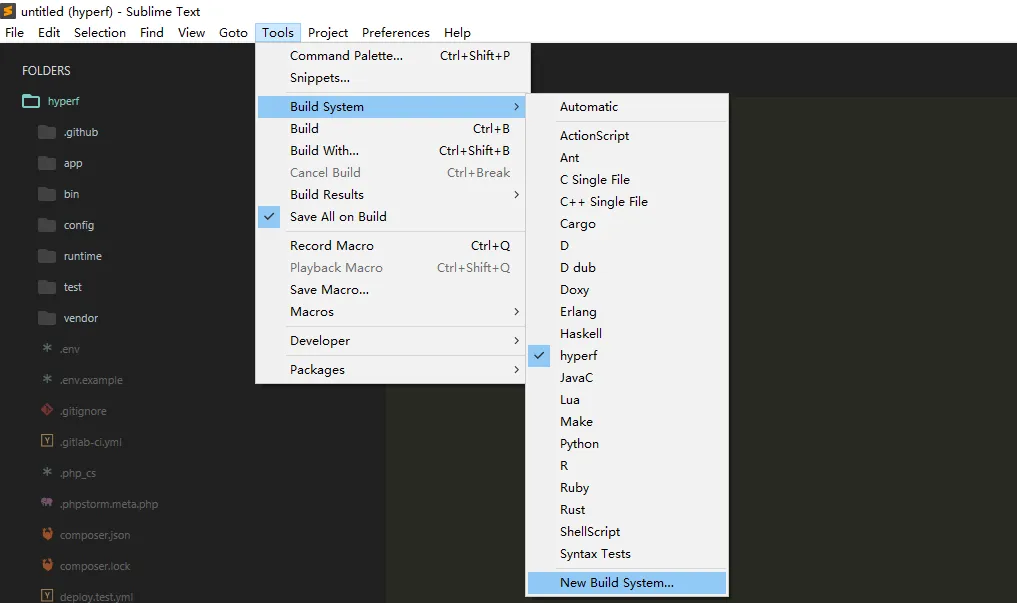This screenshot has width=1017, height=603.
Task: Choose Python as the build system
Action: click(x=627, y=444)
